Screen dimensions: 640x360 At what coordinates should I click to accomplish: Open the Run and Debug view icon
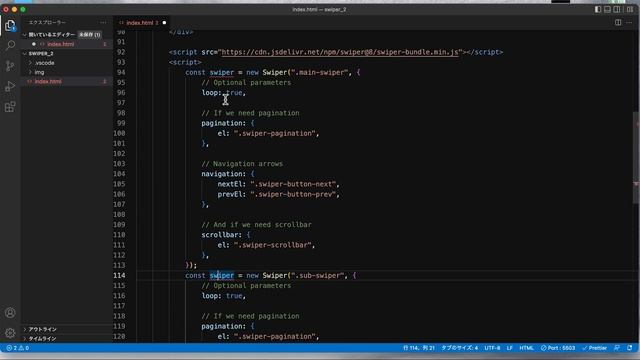(x=10, y=86)
